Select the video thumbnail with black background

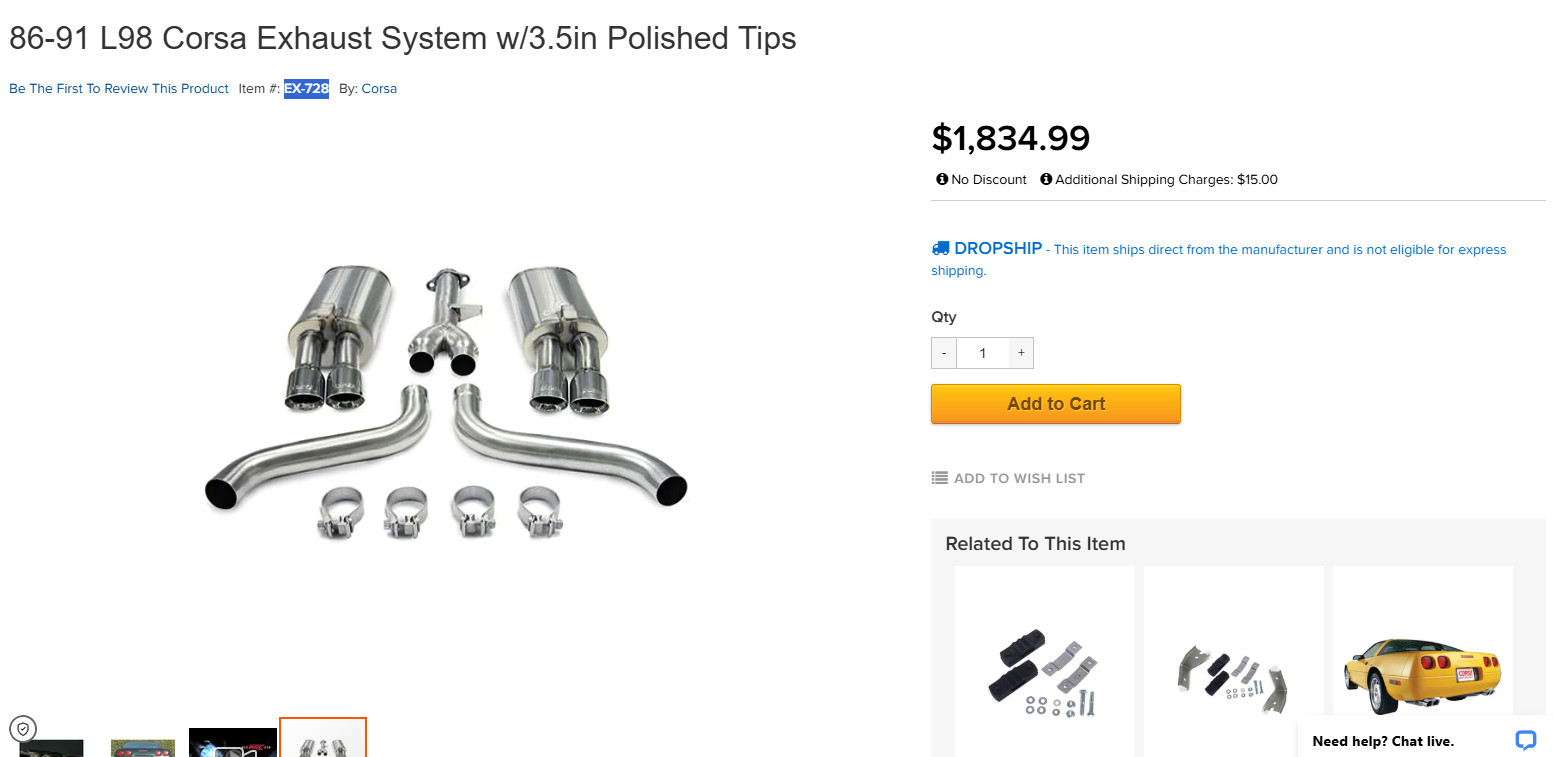coord(233,743)
